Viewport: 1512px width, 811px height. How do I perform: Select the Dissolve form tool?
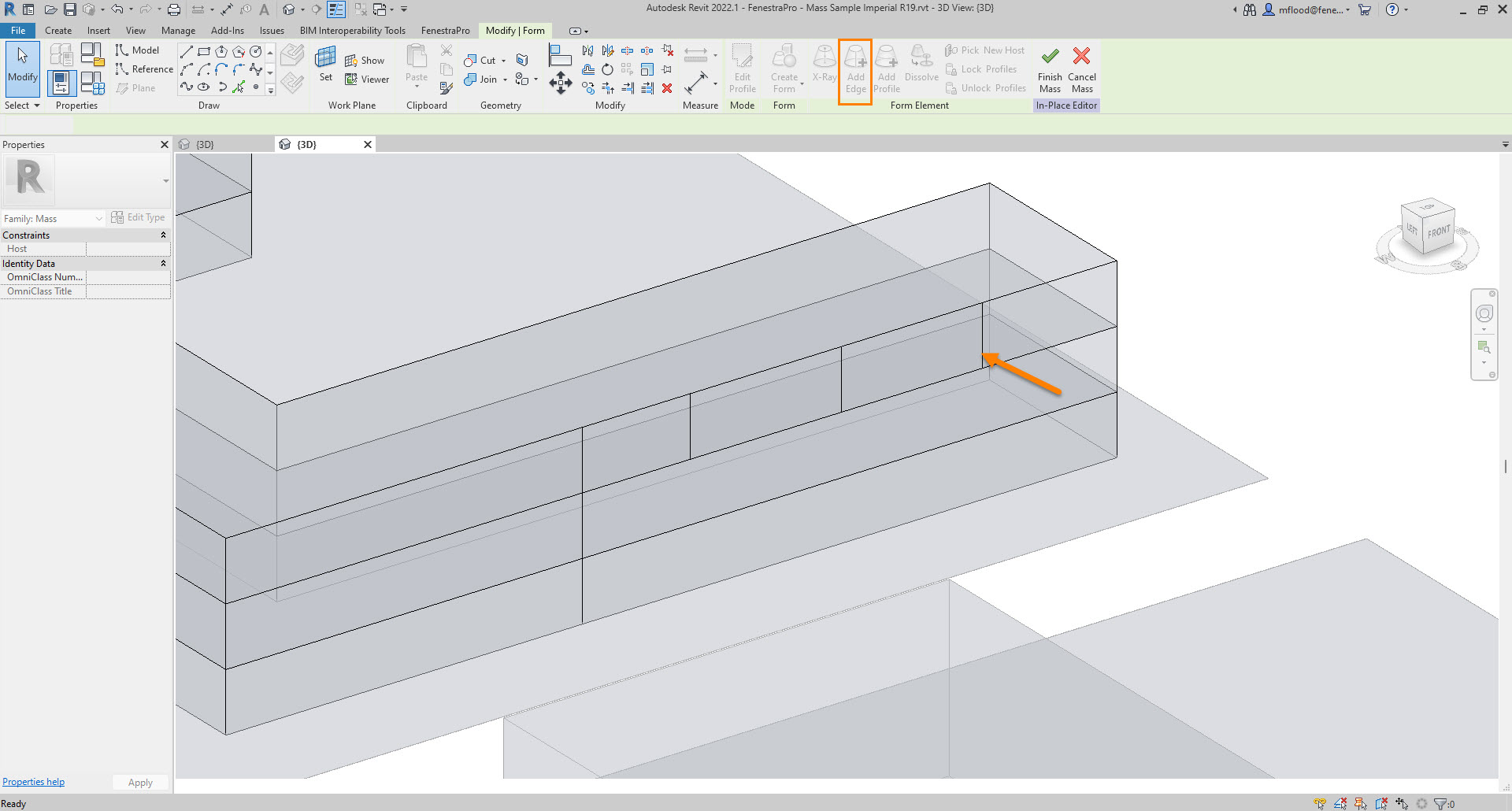point(921,69)
